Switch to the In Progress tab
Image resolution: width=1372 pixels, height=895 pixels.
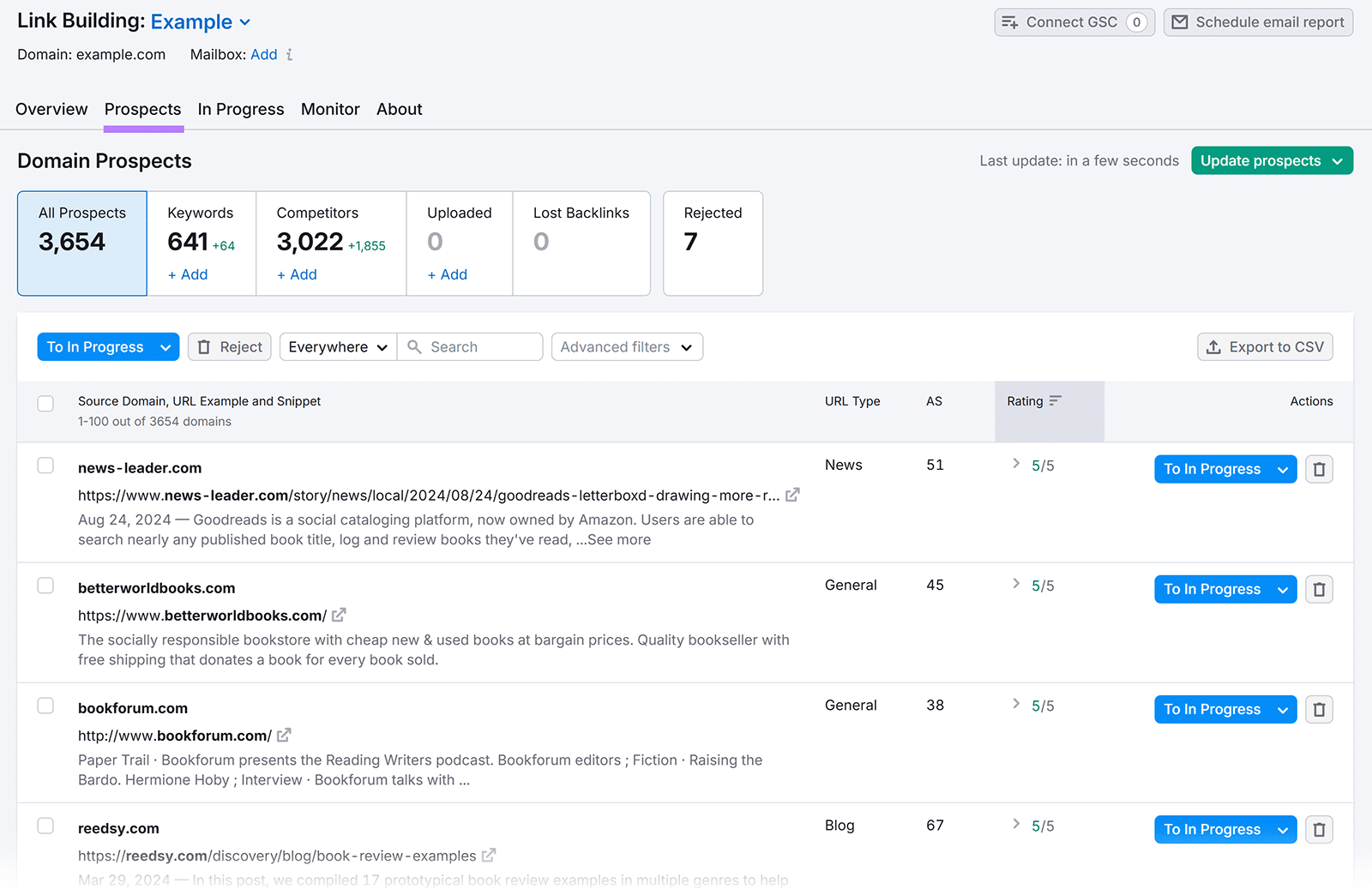[240, 109]
